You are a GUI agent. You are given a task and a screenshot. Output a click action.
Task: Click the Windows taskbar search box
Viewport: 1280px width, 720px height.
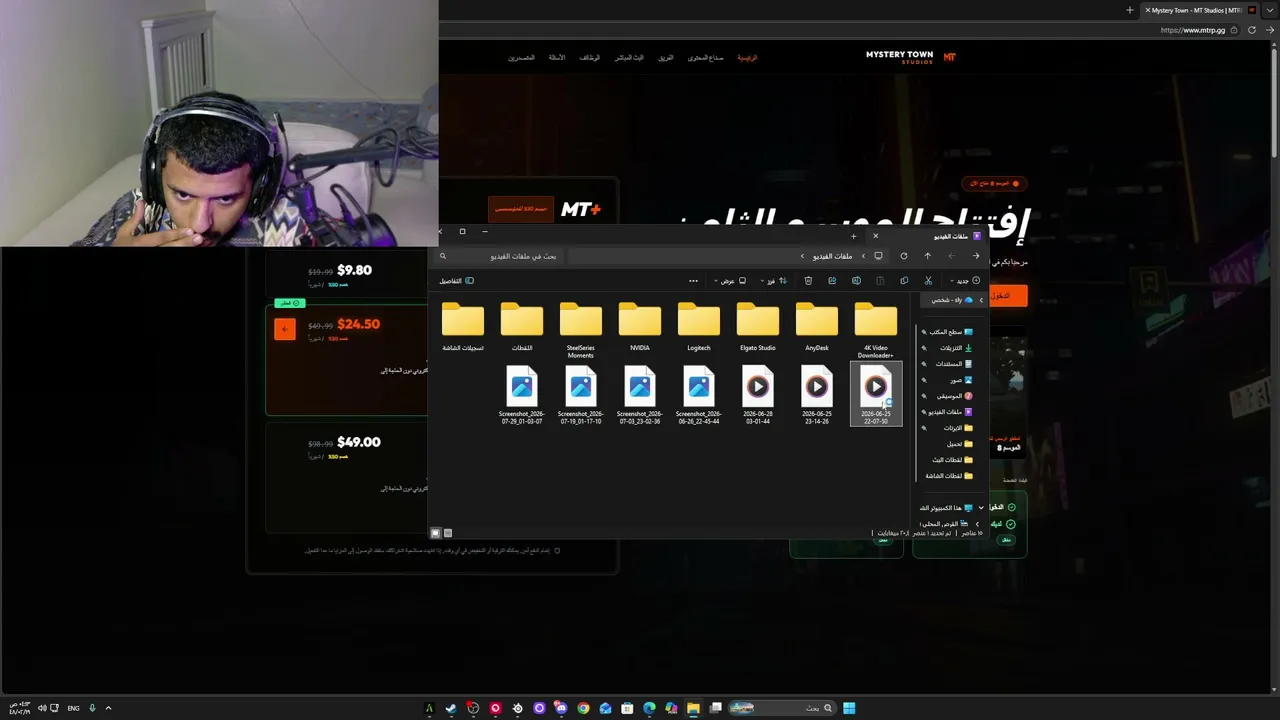784,708
